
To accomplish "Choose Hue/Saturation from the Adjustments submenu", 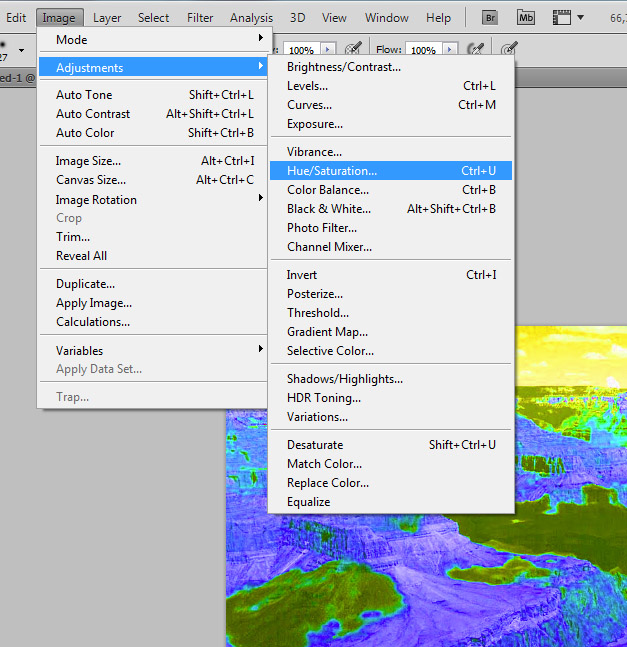I will point(391,171).
